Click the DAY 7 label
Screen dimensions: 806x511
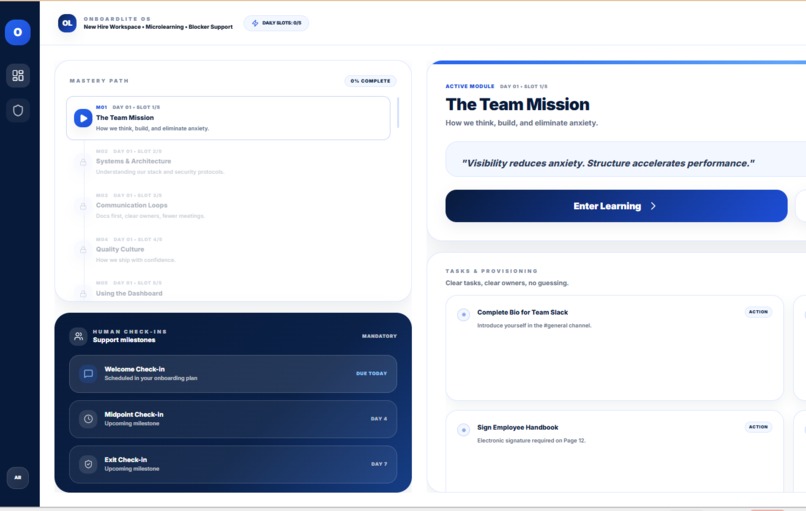(379, 464)
